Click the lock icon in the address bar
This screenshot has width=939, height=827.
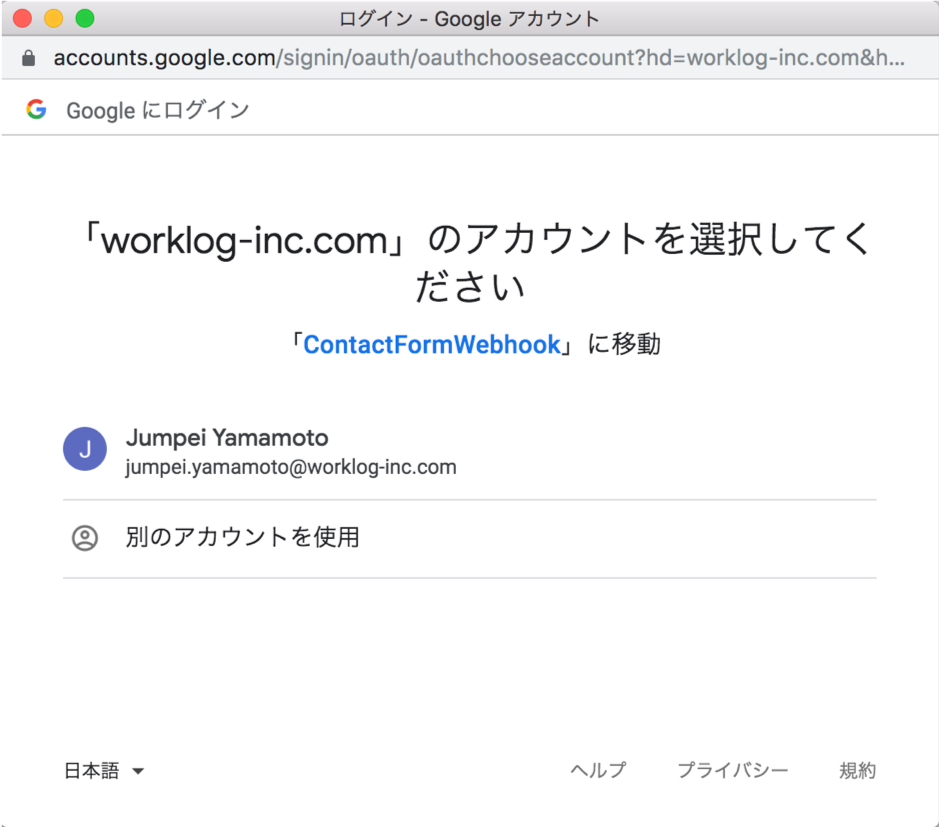(x=29, y=58)
